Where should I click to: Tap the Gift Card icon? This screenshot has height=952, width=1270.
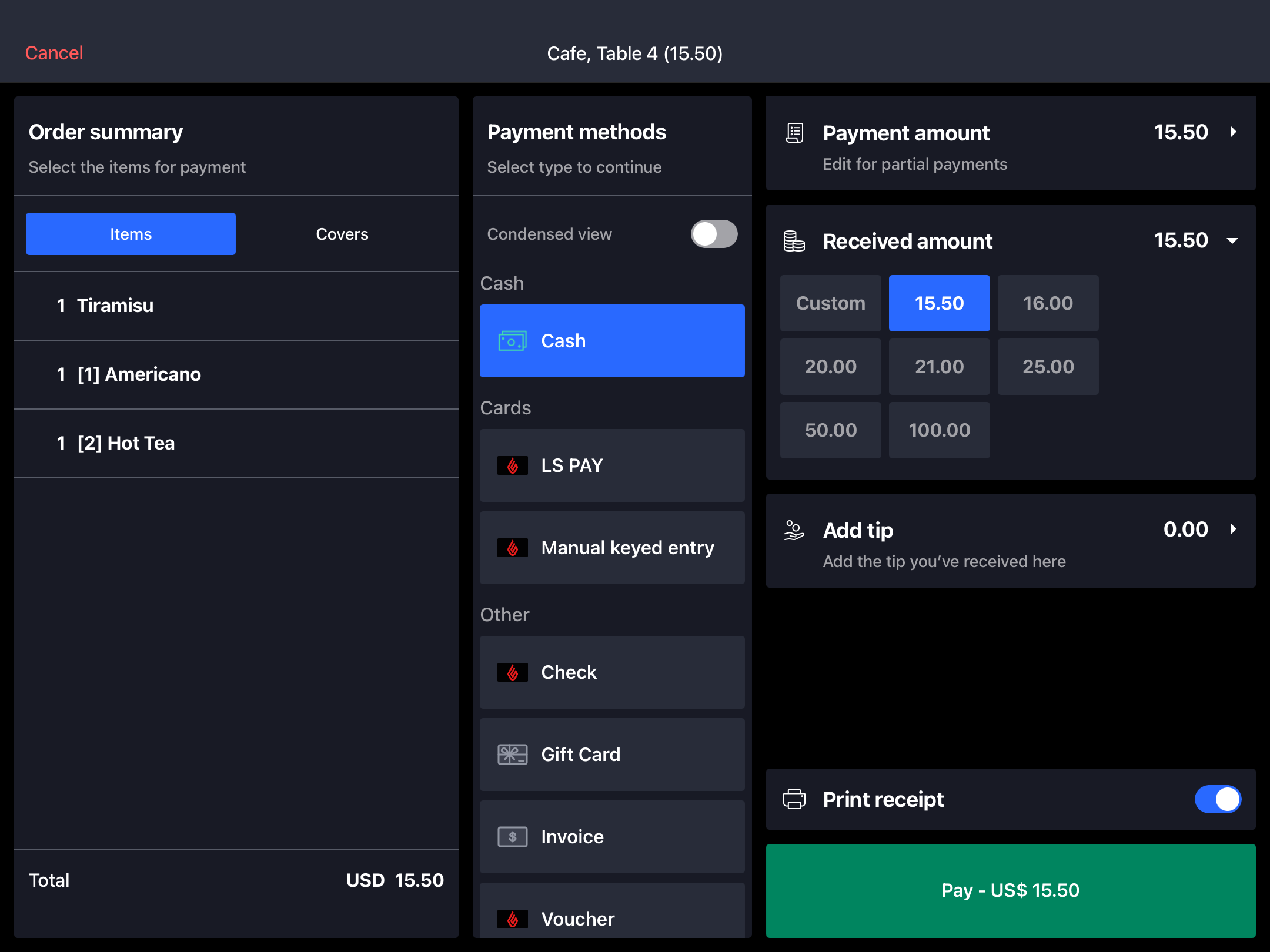click(x=512, y=755)
